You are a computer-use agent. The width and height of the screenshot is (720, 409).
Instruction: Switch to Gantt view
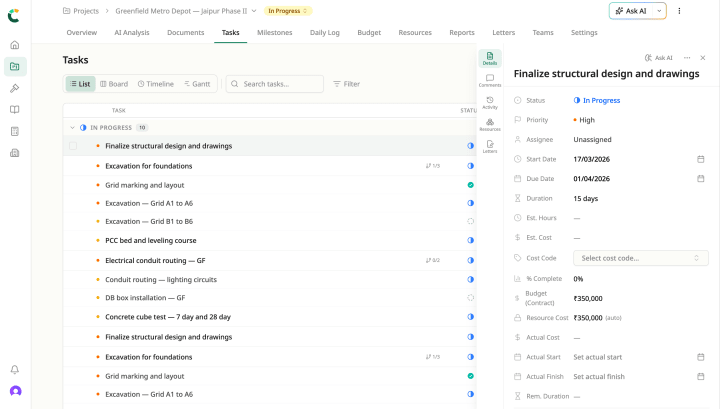click(197, 84)
